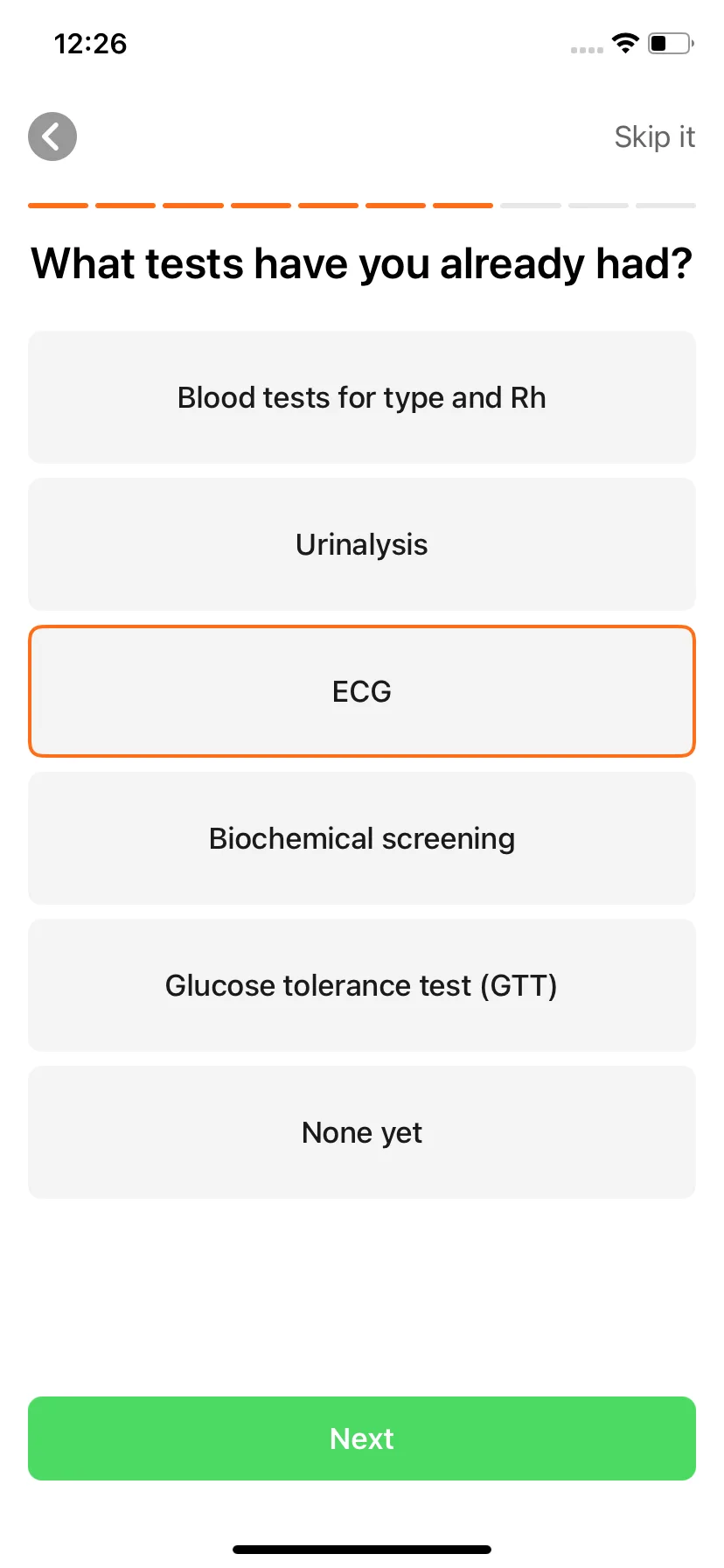
Task: Tap the battery indicator icon
Action: click(x=671, y=43)
